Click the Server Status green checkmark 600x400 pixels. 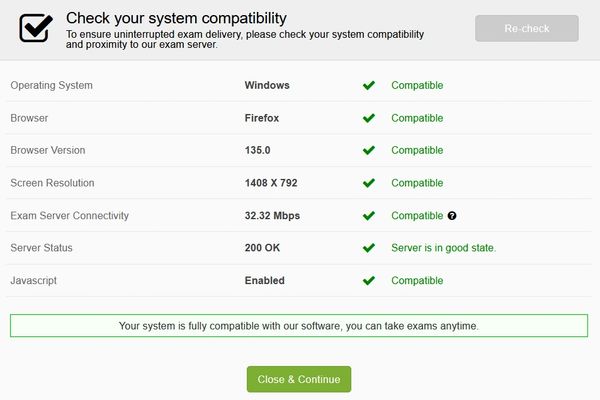tap(369, 248)
